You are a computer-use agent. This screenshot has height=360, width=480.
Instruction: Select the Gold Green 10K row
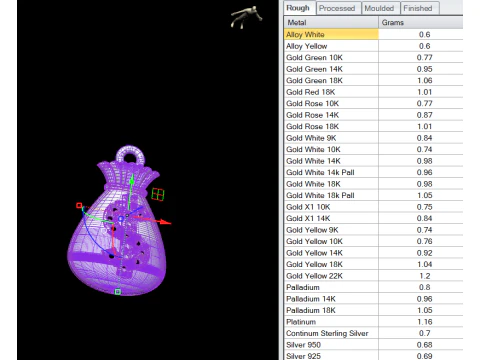(374, 57)
